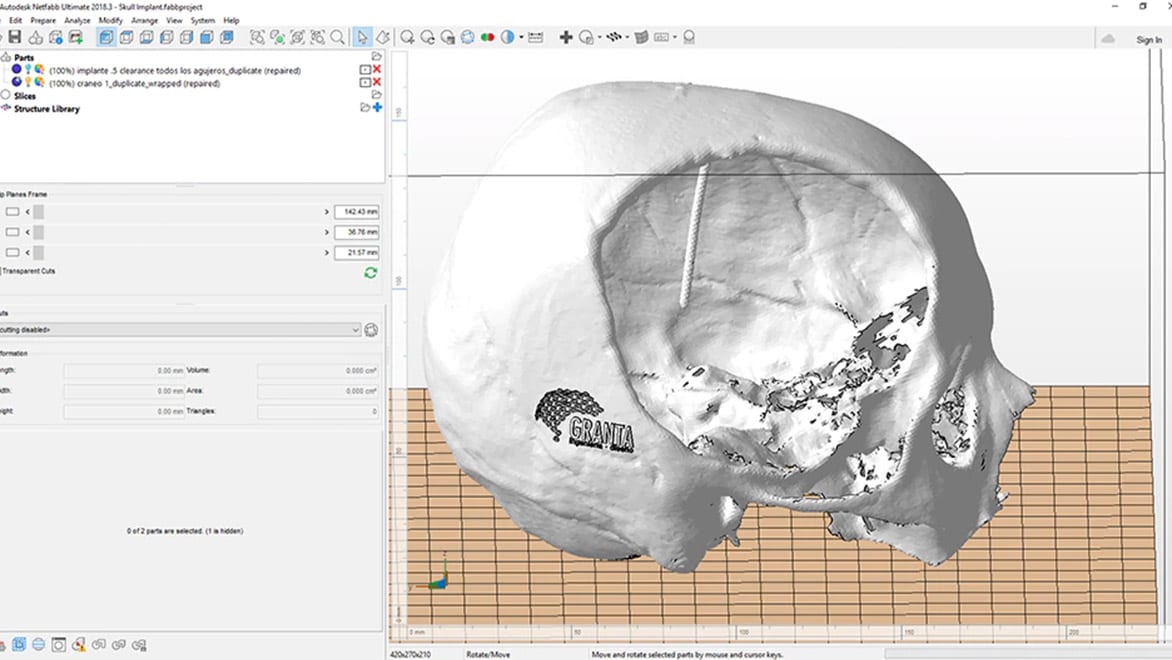Click the Sign In button

click(1148, 40)
